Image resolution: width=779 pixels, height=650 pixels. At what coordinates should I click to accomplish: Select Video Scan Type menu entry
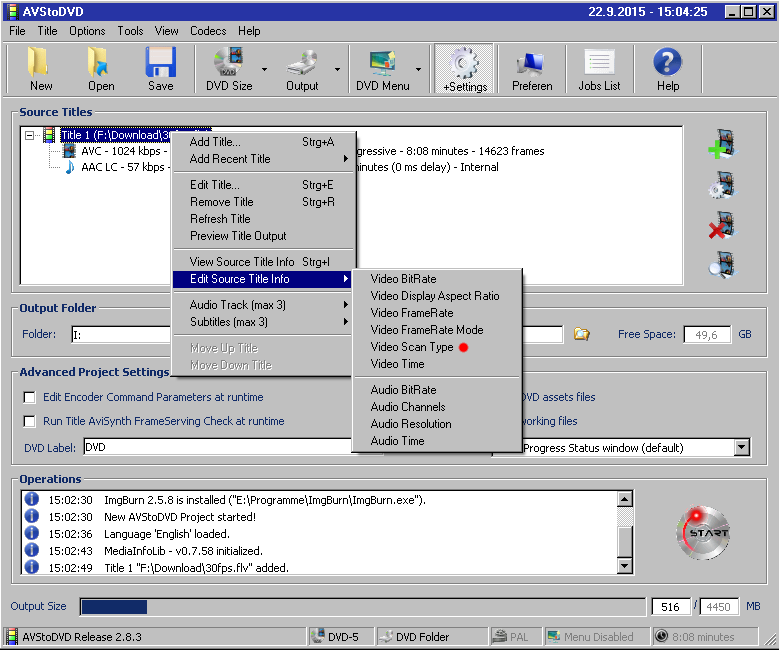tap(411, 347)
